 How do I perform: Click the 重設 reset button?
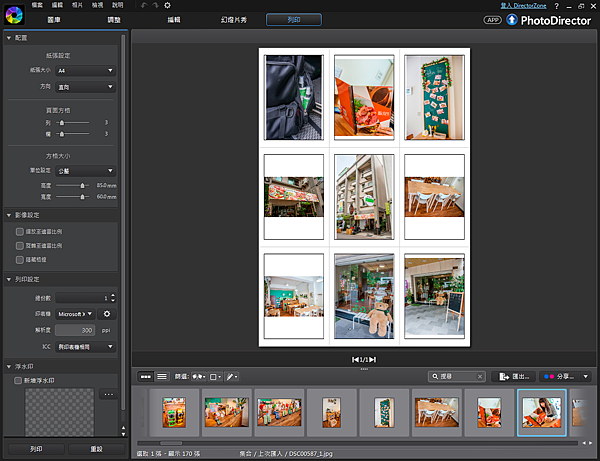[x=97, y=450]
